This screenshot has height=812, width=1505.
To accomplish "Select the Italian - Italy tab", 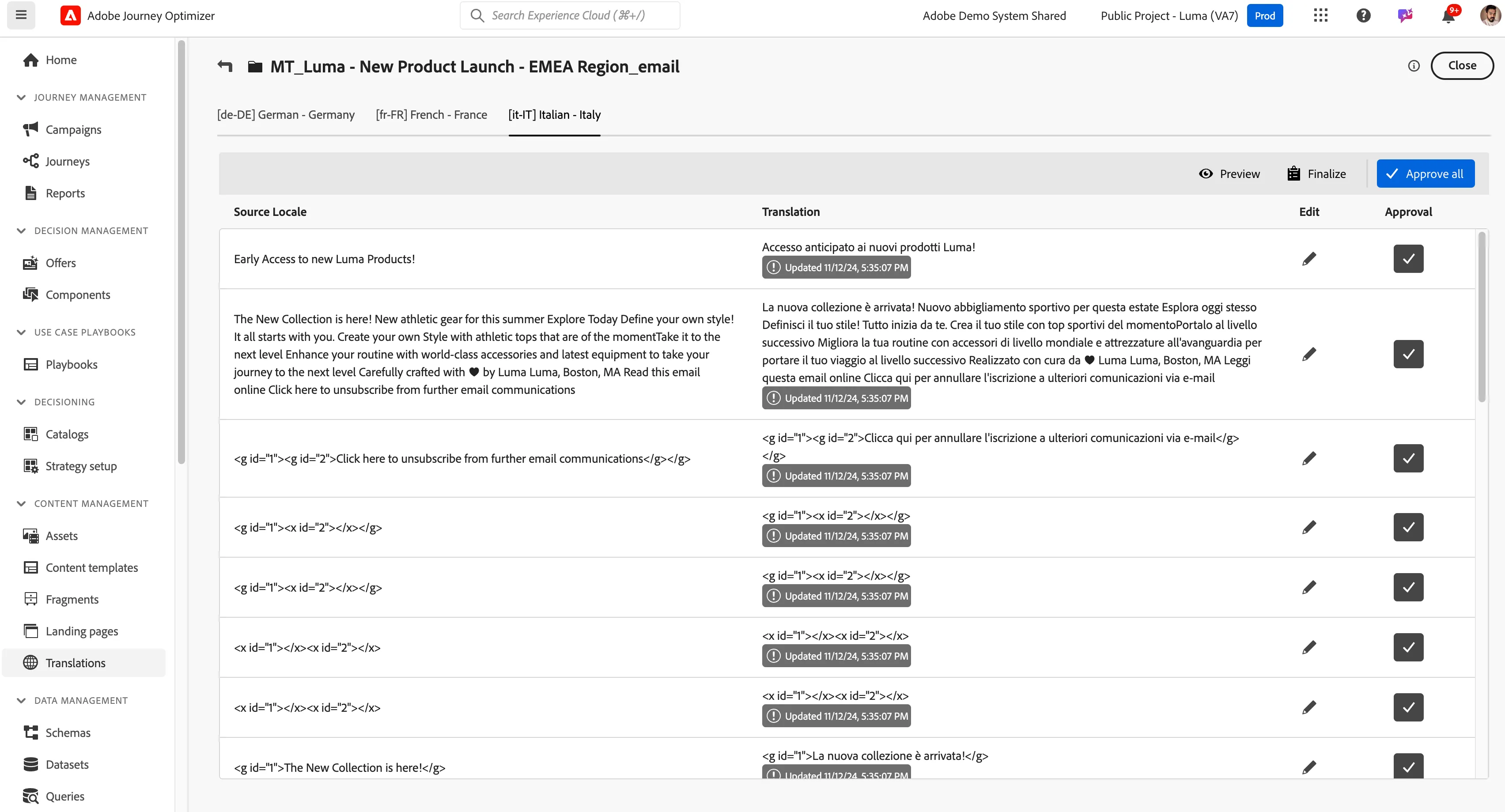I will click(555, 114).
